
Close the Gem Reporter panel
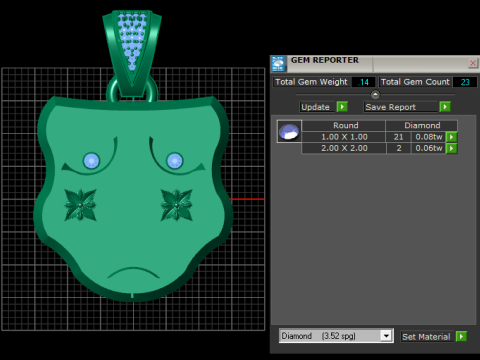click(473, 63)
